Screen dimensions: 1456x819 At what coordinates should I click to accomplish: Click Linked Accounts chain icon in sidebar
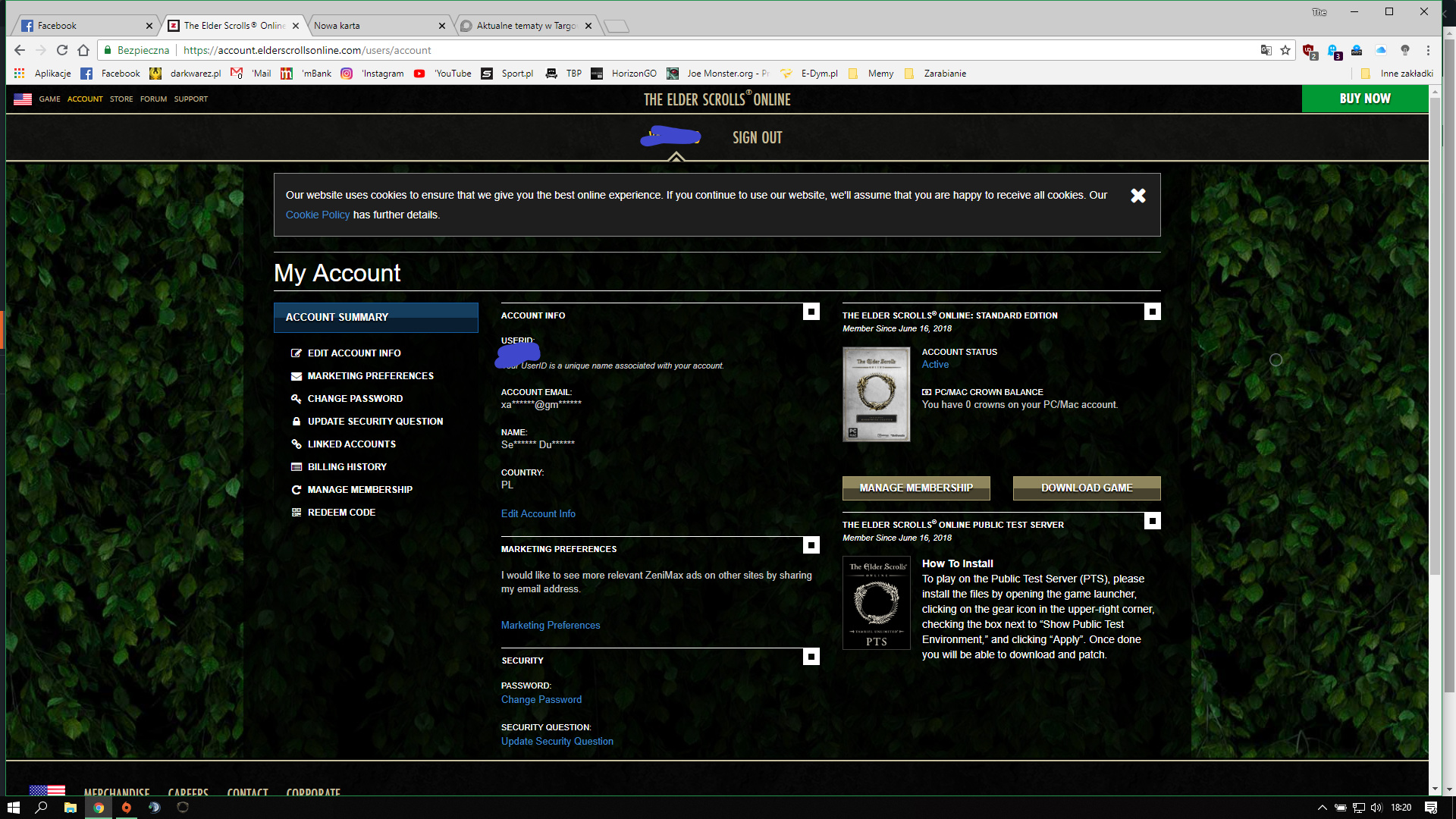click(x=297, y=444)
